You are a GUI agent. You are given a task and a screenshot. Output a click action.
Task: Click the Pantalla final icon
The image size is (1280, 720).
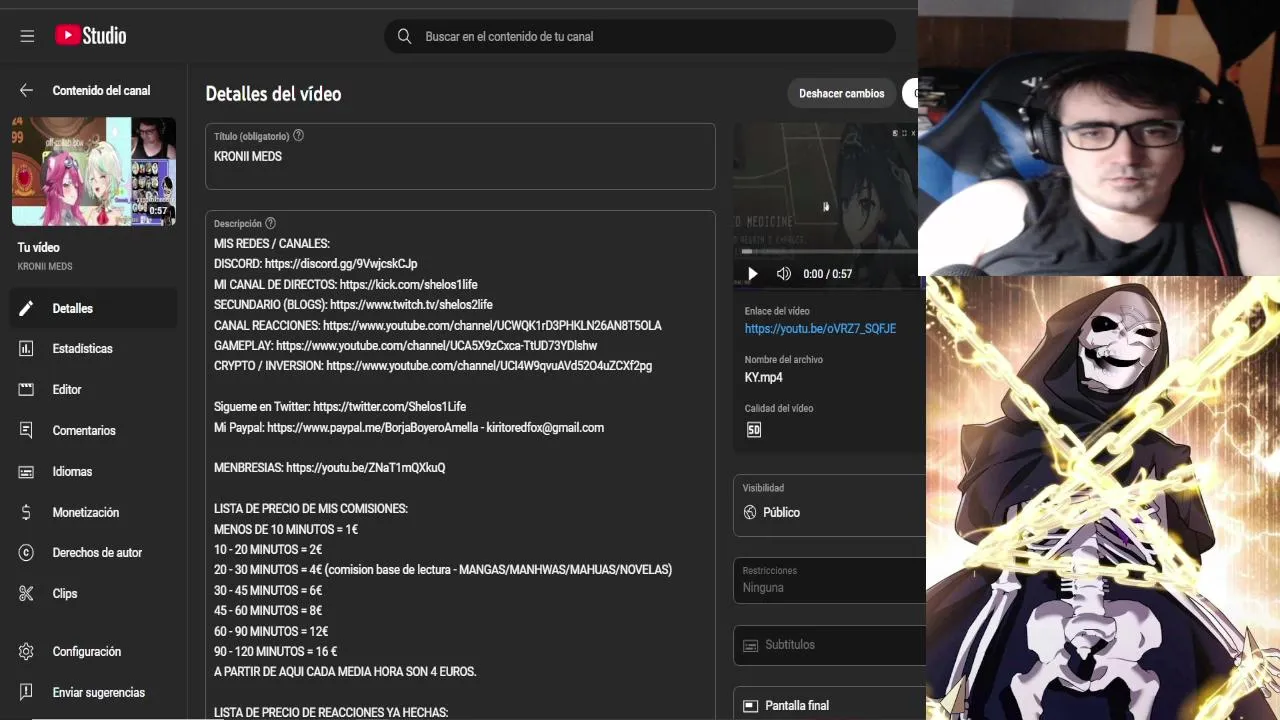click(751, 706)
